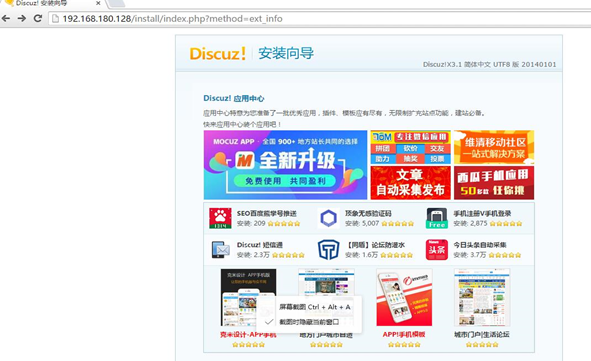Image resolution: width=591 pixels, height=361 pixels.
Task: Click star rating under 城市门户|生活论坛
Action: click(482, 345)
